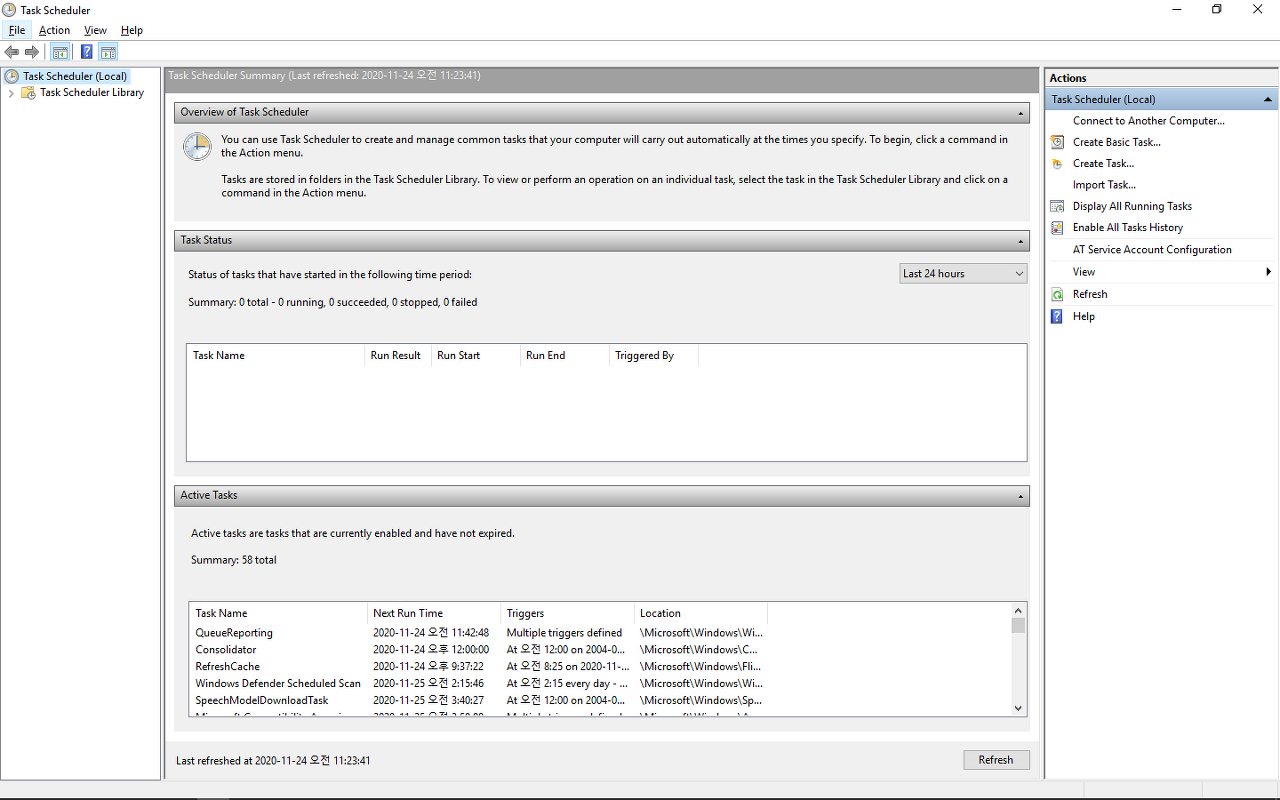Sort by Run Result column header
Viewport: 1280px width, 800px height.
[397, 355]
